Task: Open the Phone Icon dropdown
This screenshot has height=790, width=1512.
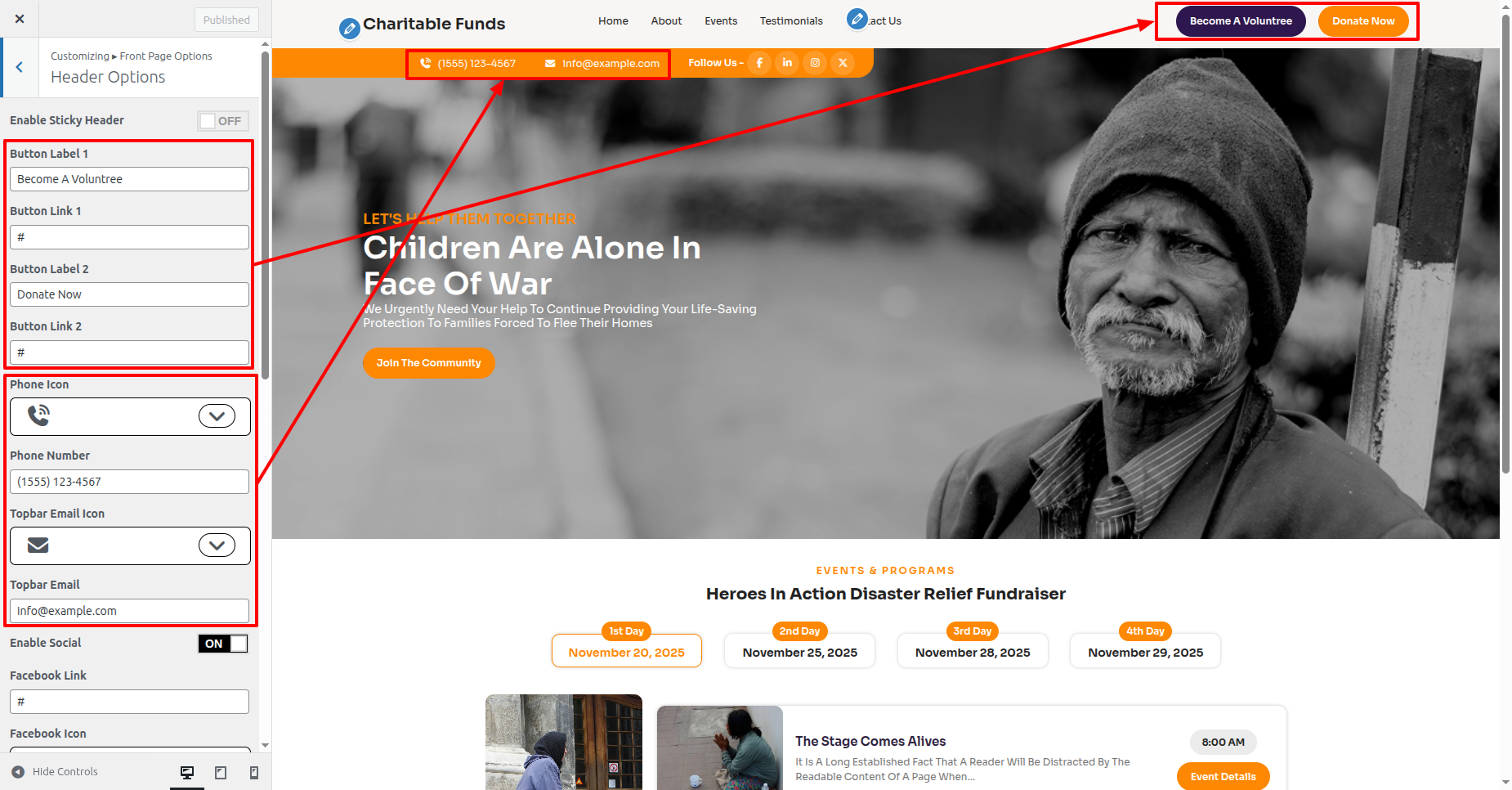Action: point(130,416)
